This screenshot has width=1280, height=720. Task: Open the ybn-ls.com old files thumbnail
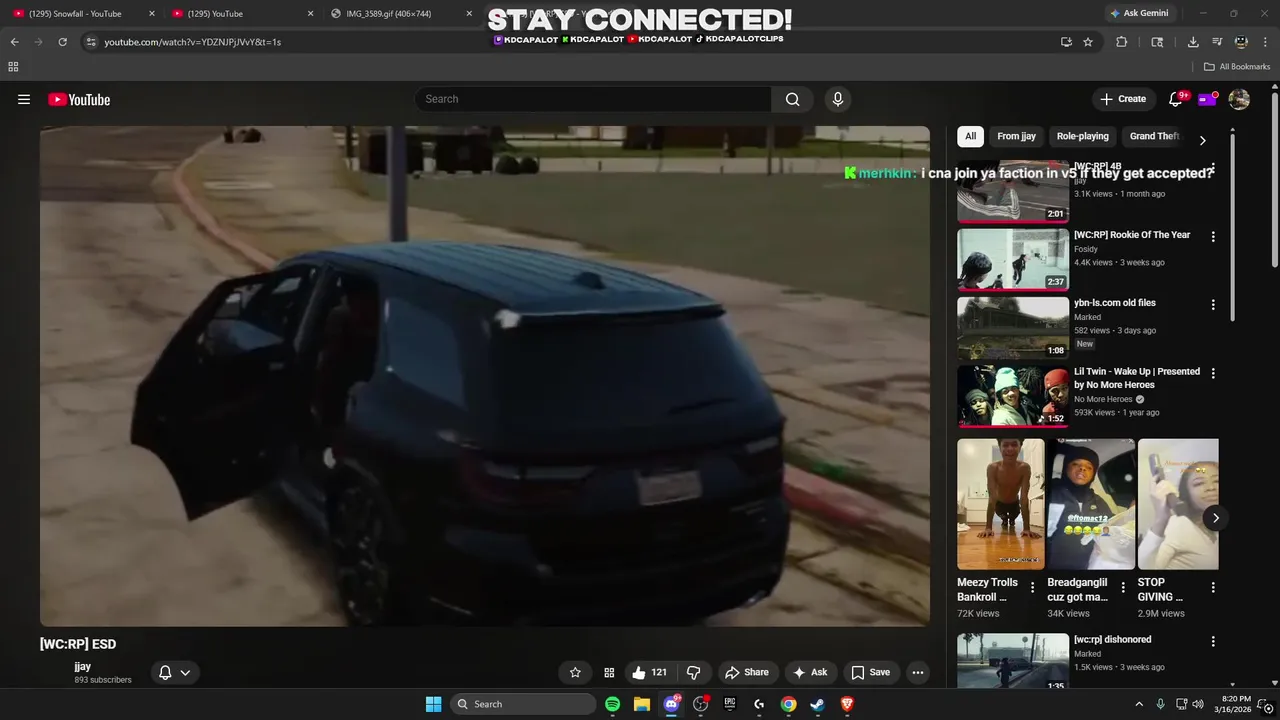(x=1013, y=327)
